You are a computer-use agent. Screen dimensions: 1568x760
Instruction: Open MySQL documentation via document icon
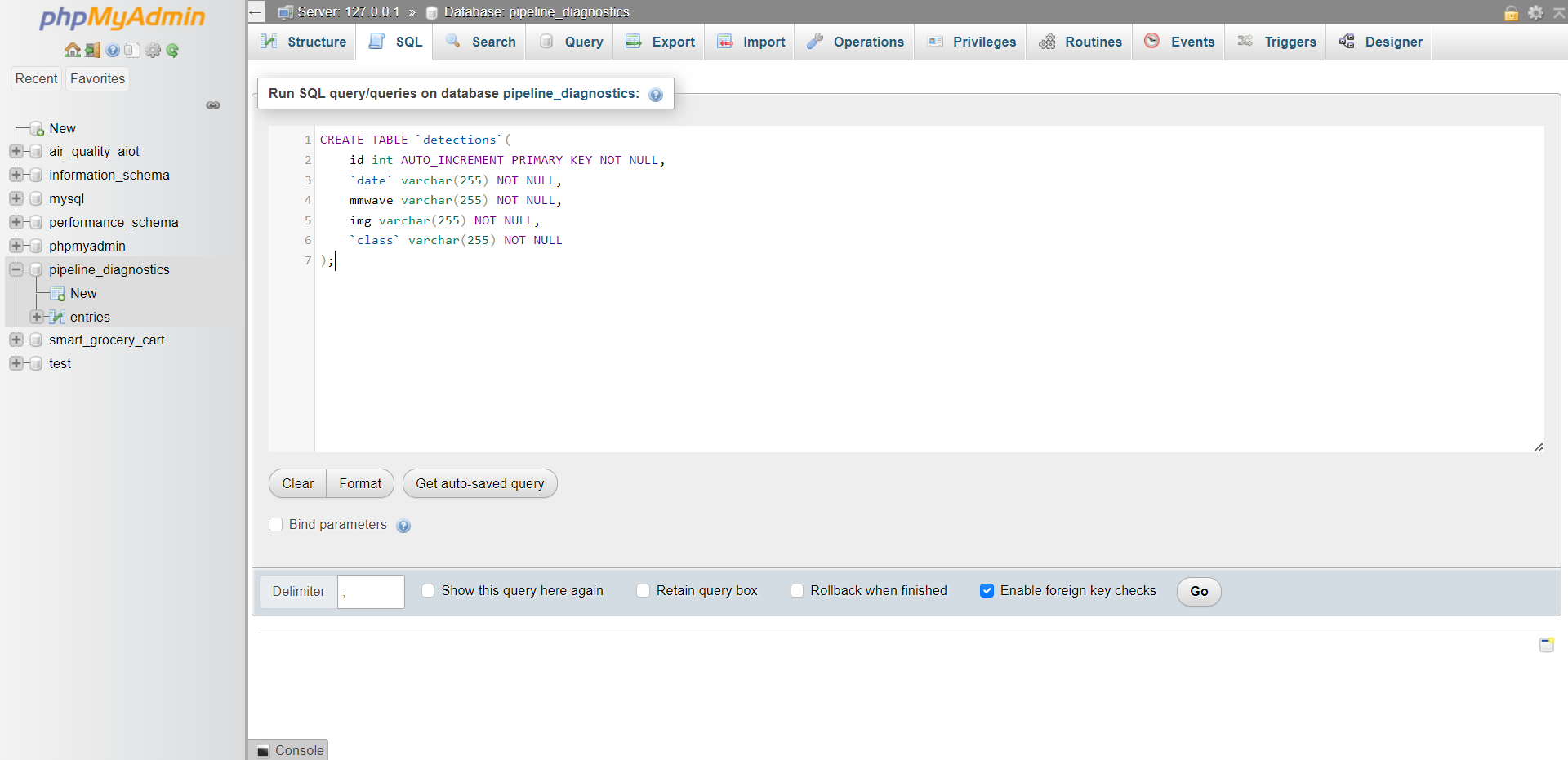(x=132, y=50)
